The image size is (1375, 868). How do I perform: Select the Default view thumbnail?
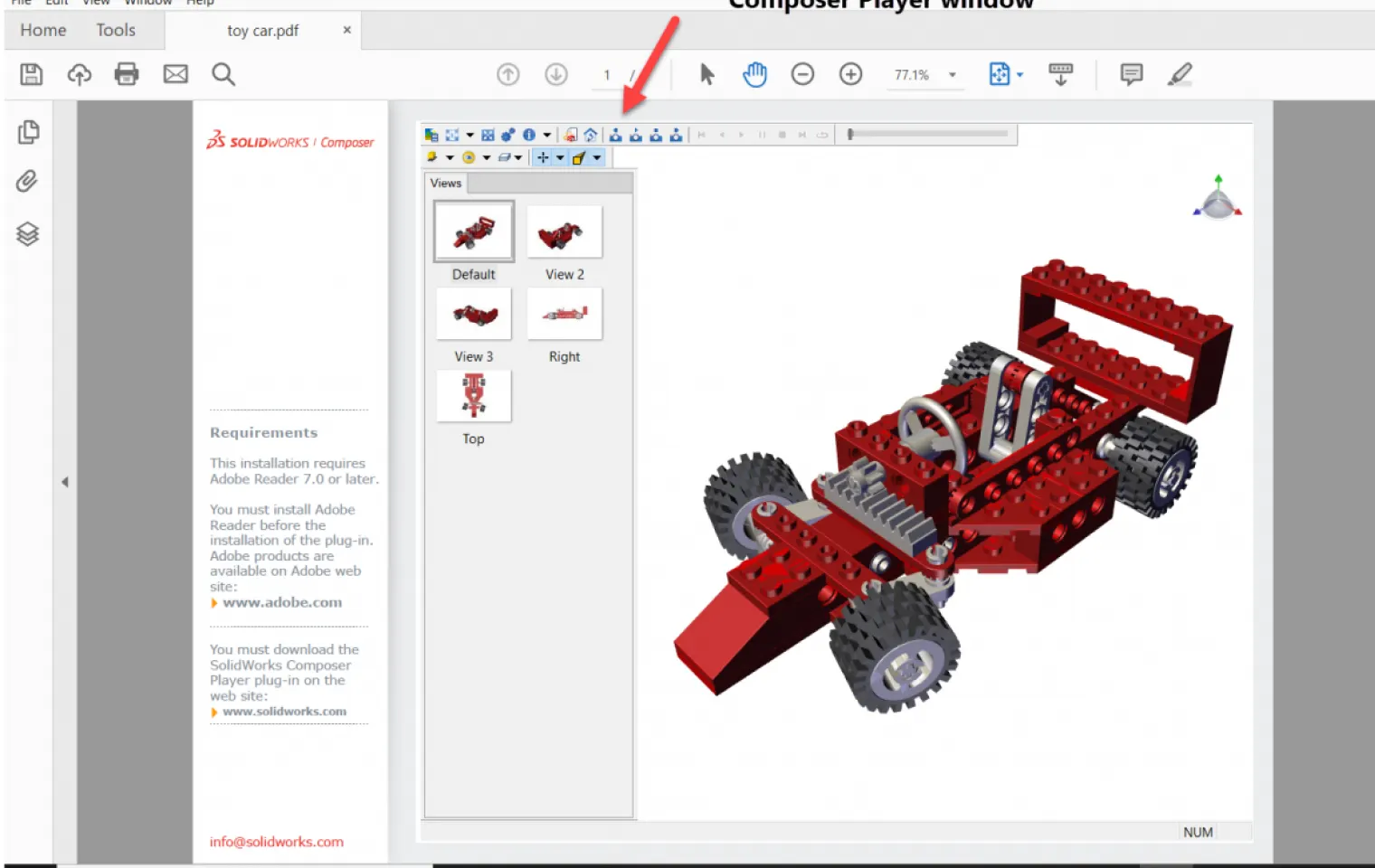tap(474, 231)
